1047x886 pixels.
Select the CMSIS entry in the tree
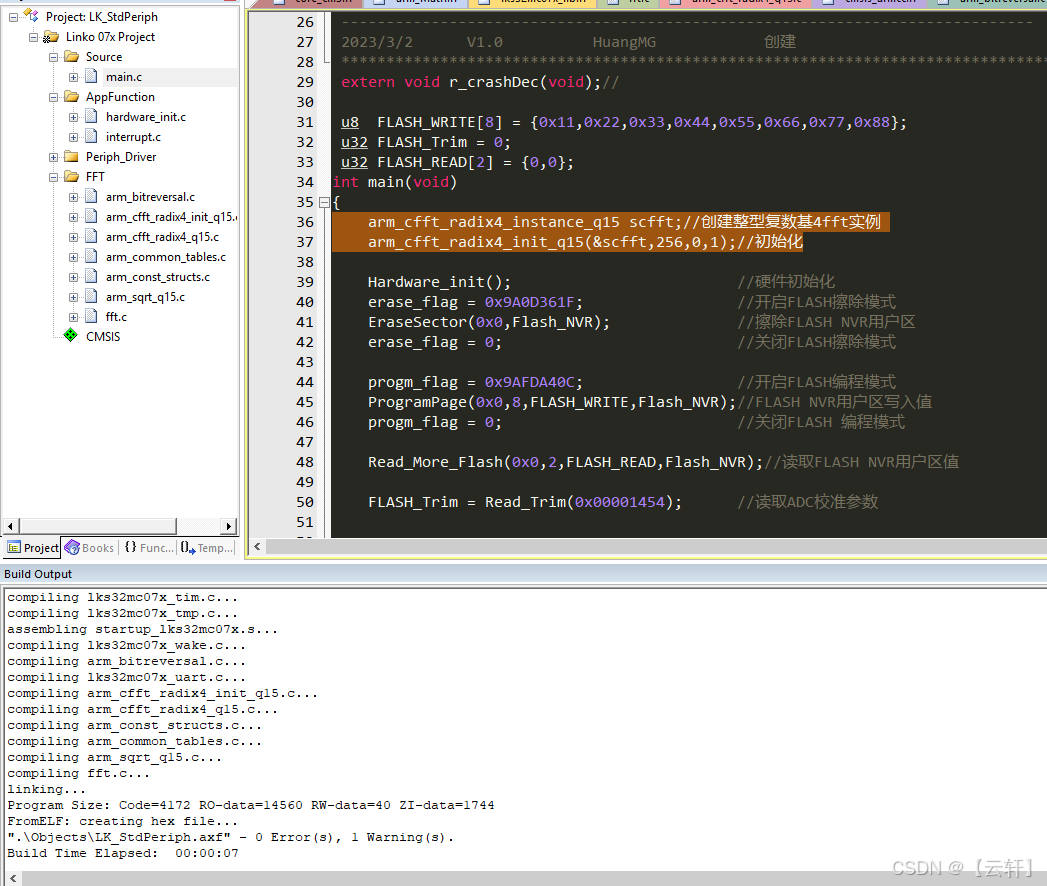click(103, 337)
